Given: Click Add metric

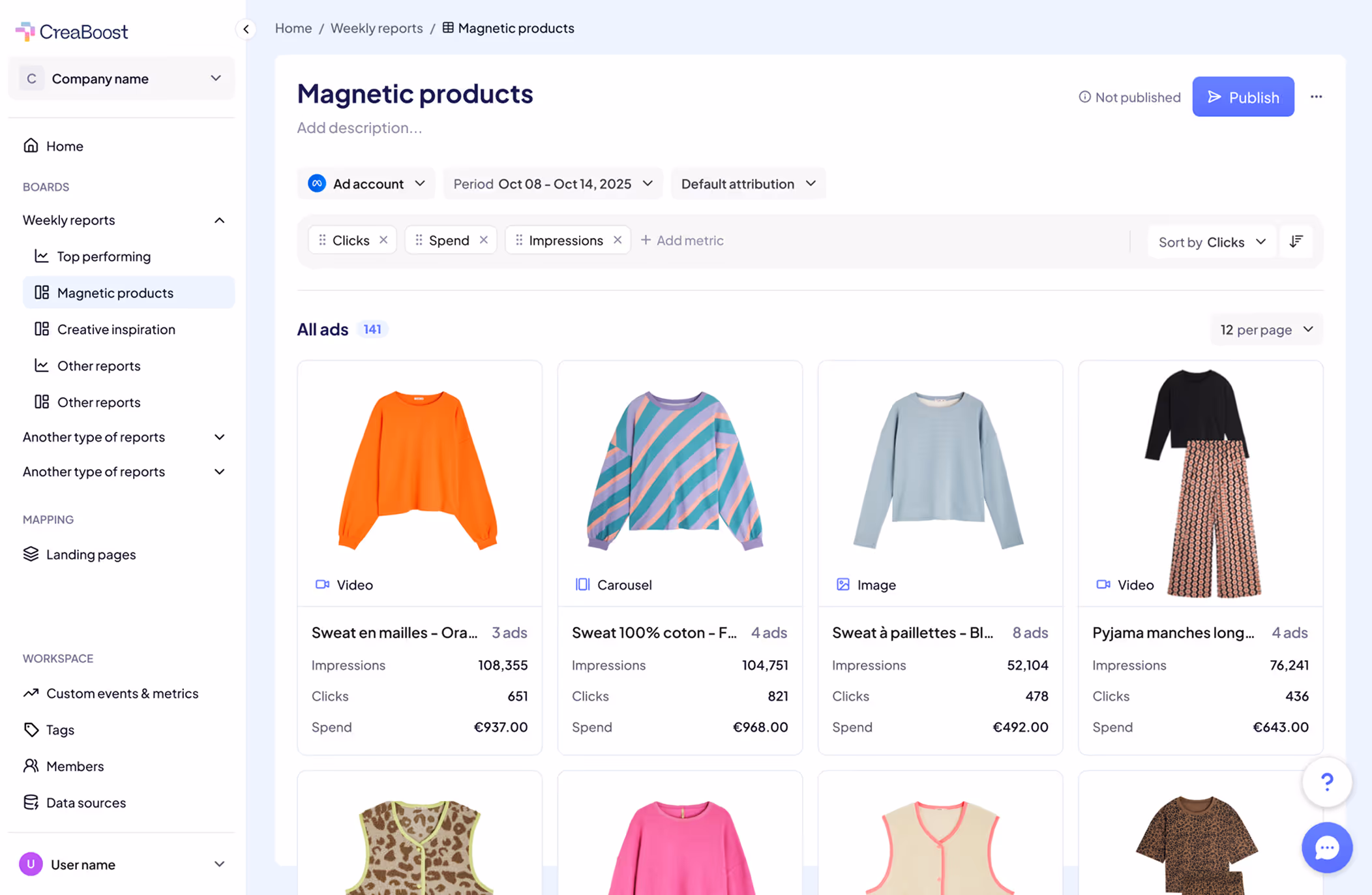Looking at the screenshot, I should 682,240.
